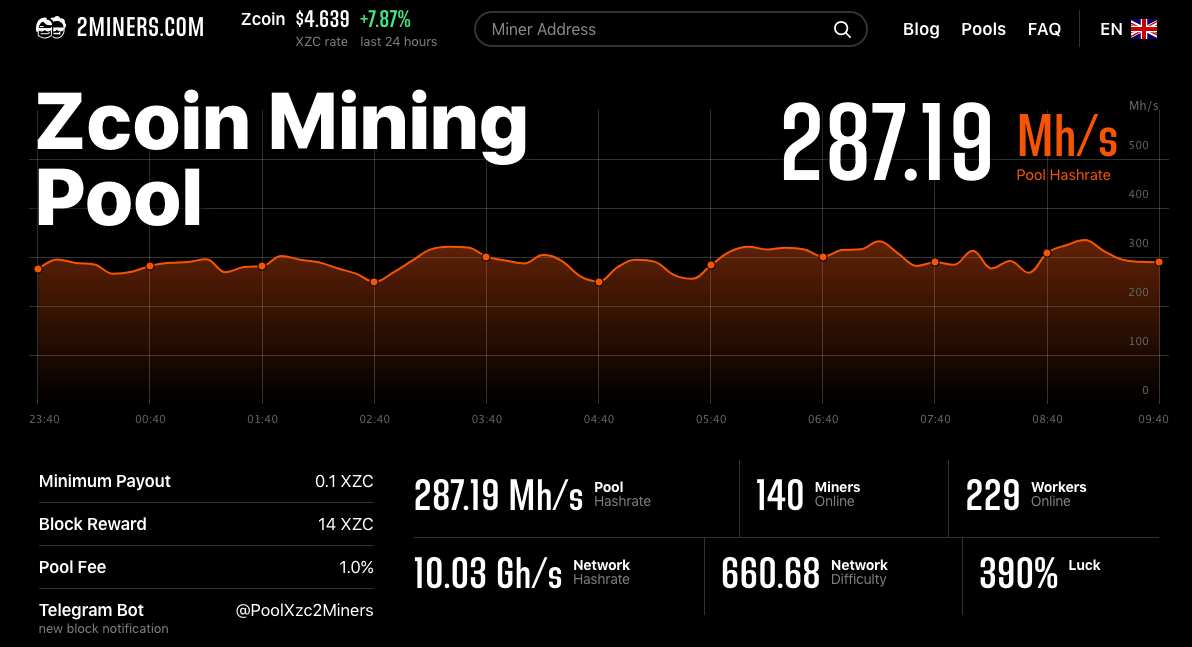Image resolution: width=1192 pixels, height=647 pixels.
Task: Select the 08:40 chart data point
Action: (x=1047, y=253)
